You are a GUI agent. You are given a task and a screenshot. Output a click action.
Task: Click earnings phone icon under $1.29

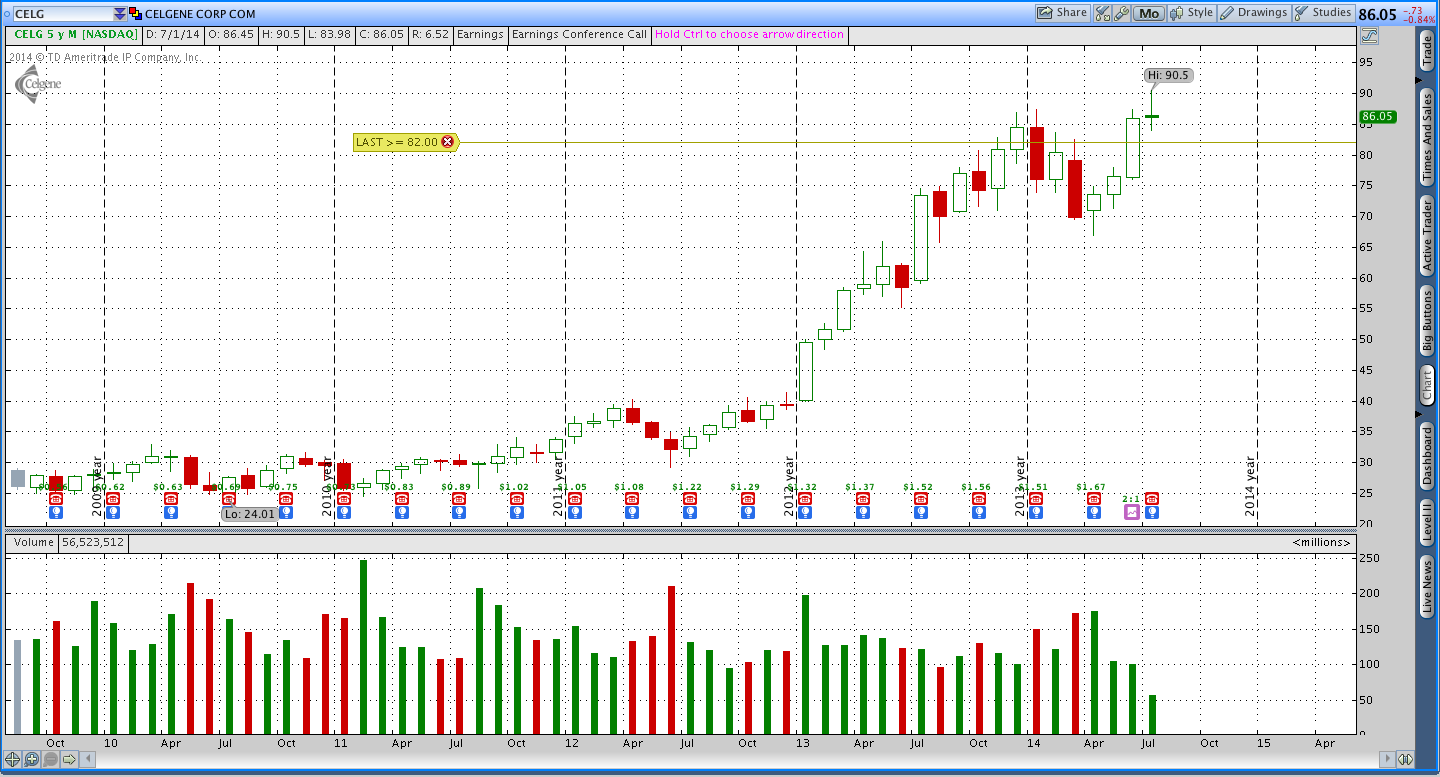(x=748, y=498)
